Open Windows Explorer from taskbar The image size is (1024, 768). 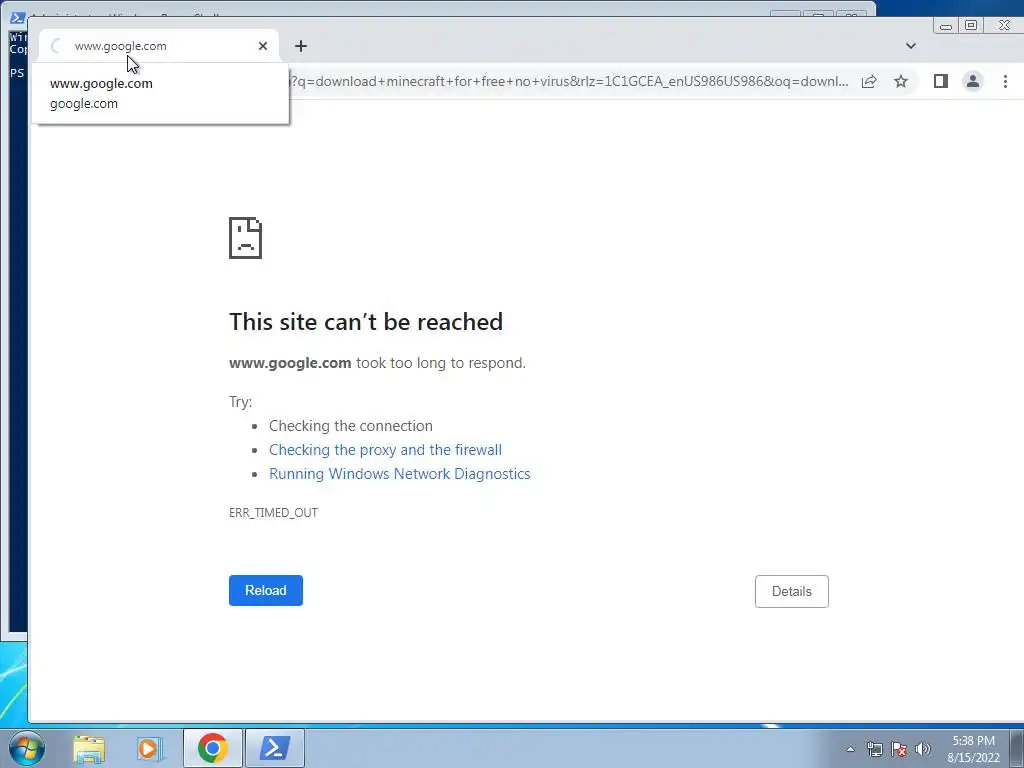(89, 748)
